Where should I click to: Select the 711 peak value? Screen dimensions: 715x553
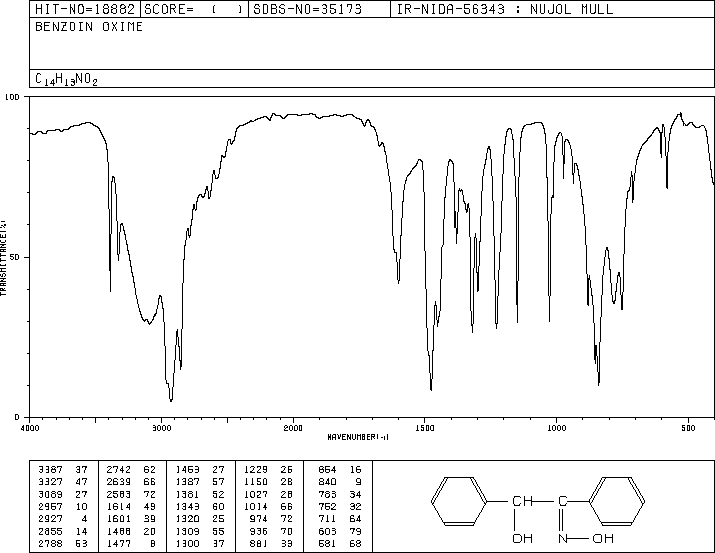[327, 519]
